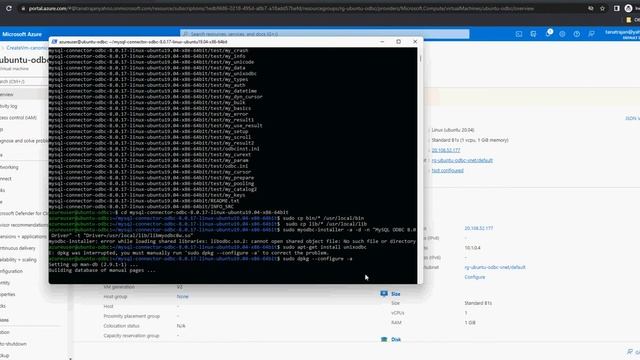Open rg-ubuntu-odbc-vnet/default link in essentials
640x360 pixels.
click(x=462, y=160)
